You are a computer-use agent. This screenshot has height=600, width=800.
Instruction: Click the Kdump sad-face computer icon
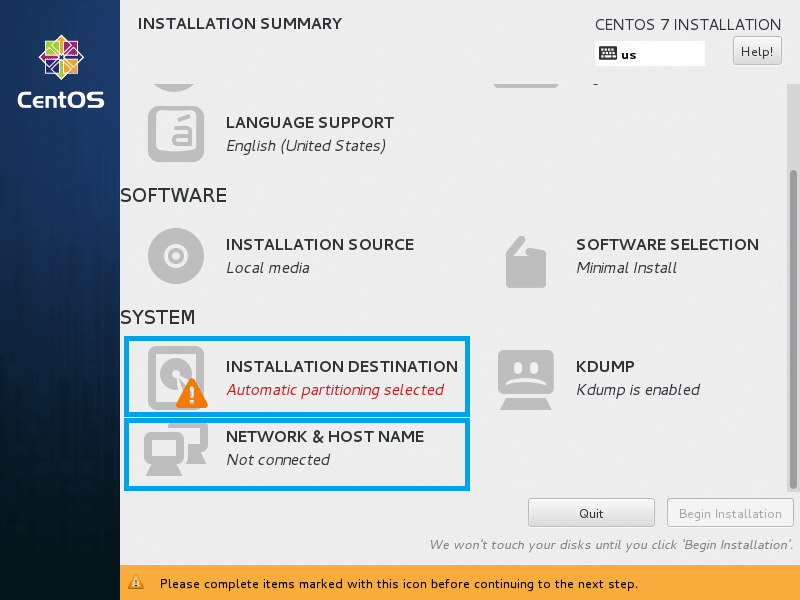(x=526, y=380)
